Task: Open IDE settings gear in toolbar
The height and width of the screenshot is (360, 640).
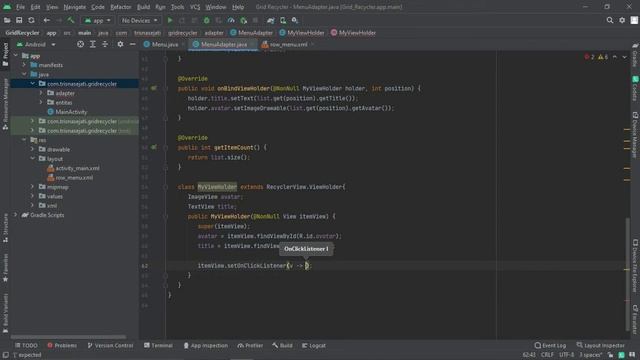Action: pos(622,20)
